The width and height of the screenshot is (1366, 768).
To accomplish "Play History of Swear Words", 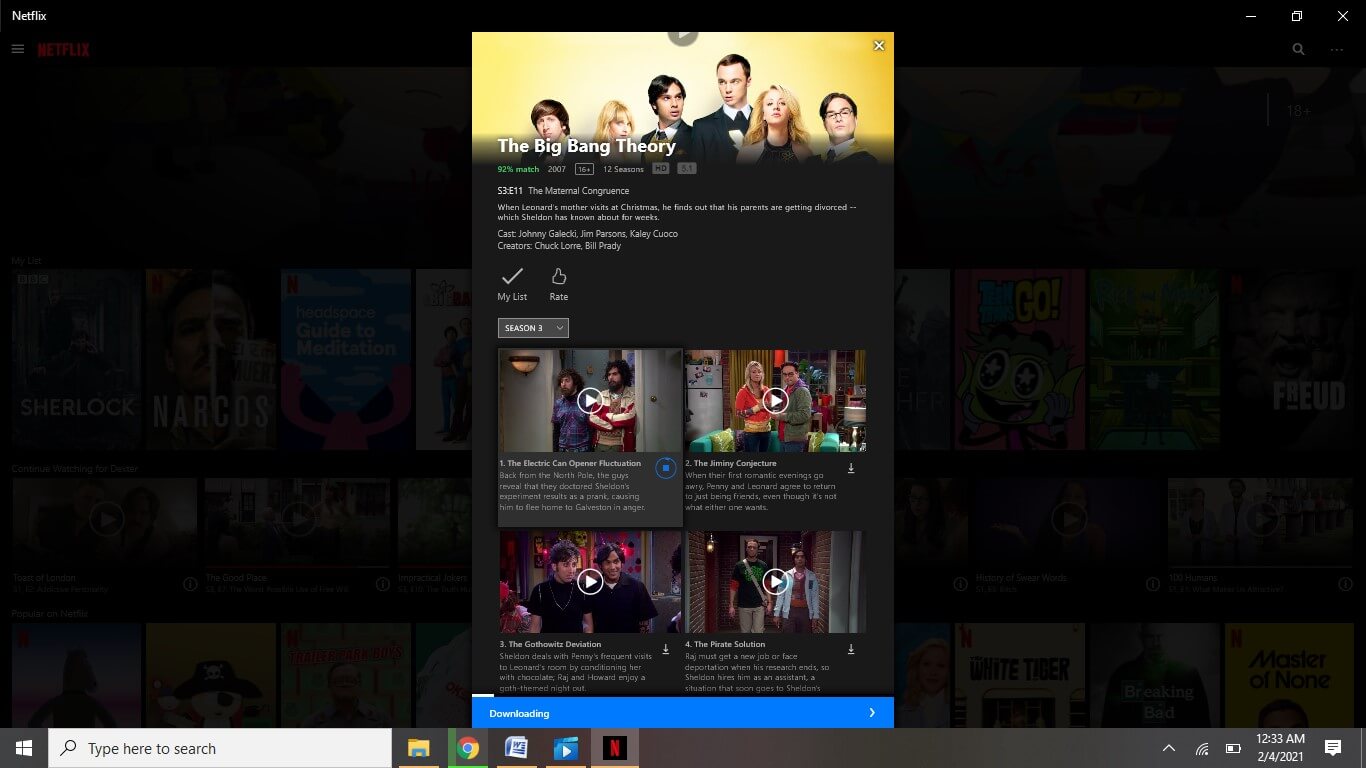I will coord(1069,518).
